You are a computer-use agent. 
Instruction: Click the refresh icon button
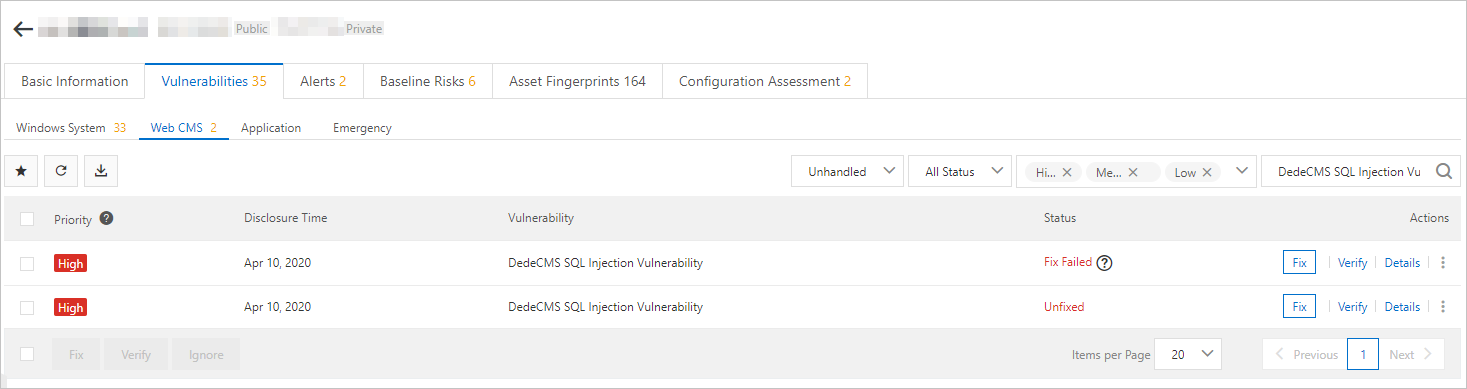[61, 171]
